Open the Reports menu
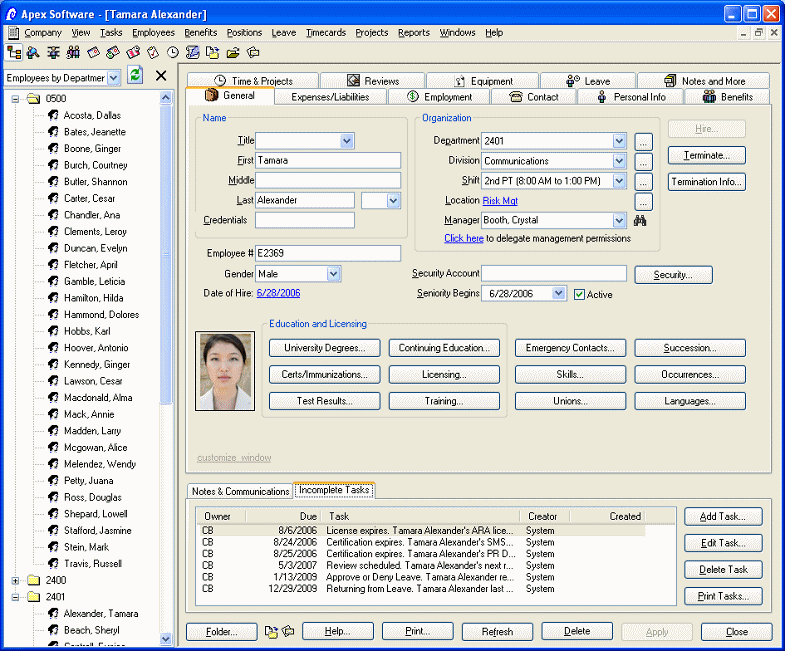 tap(413, 32)
